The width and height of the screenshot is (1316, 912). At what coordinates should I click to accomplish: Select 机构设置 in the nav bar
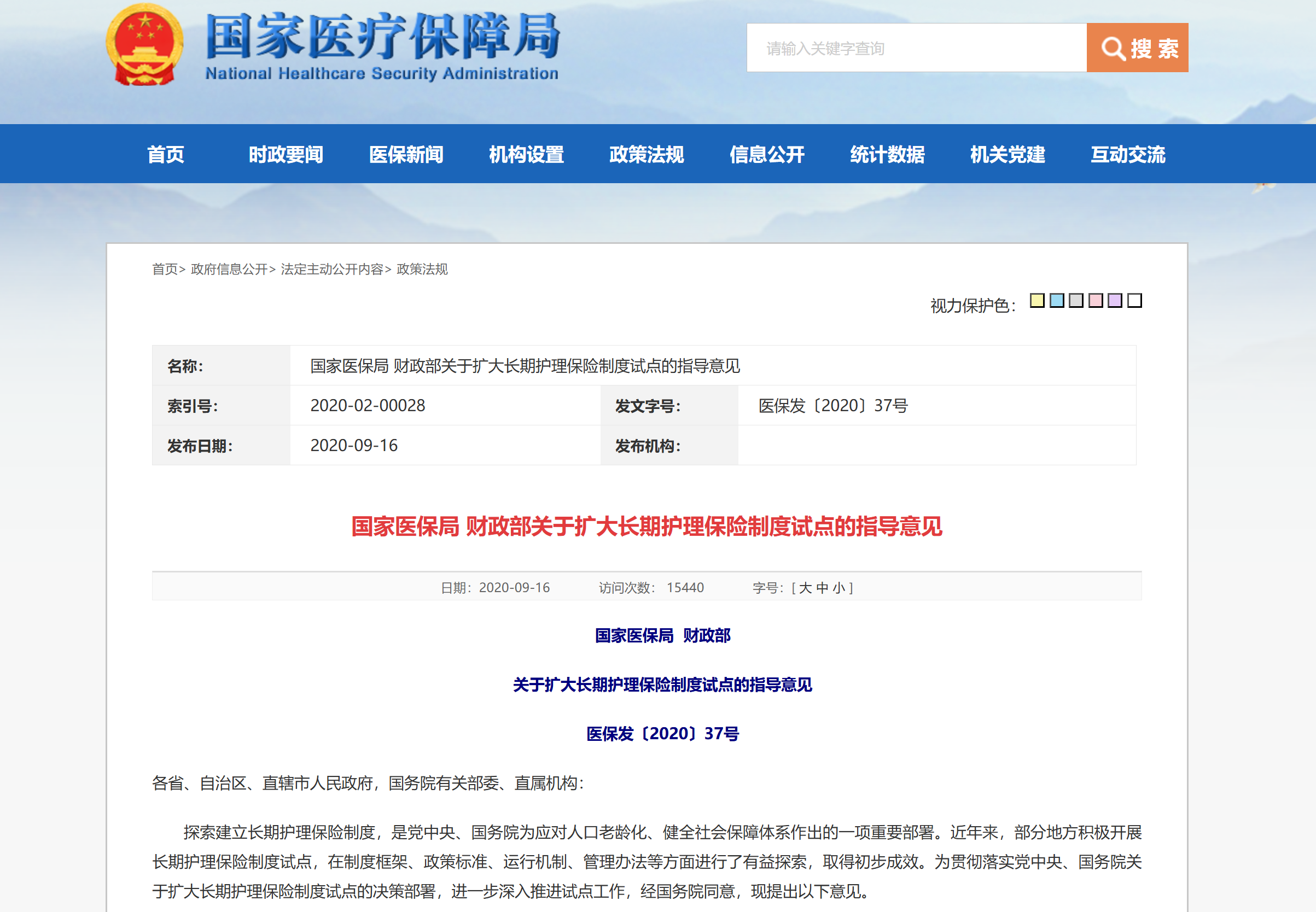point(527,154)
